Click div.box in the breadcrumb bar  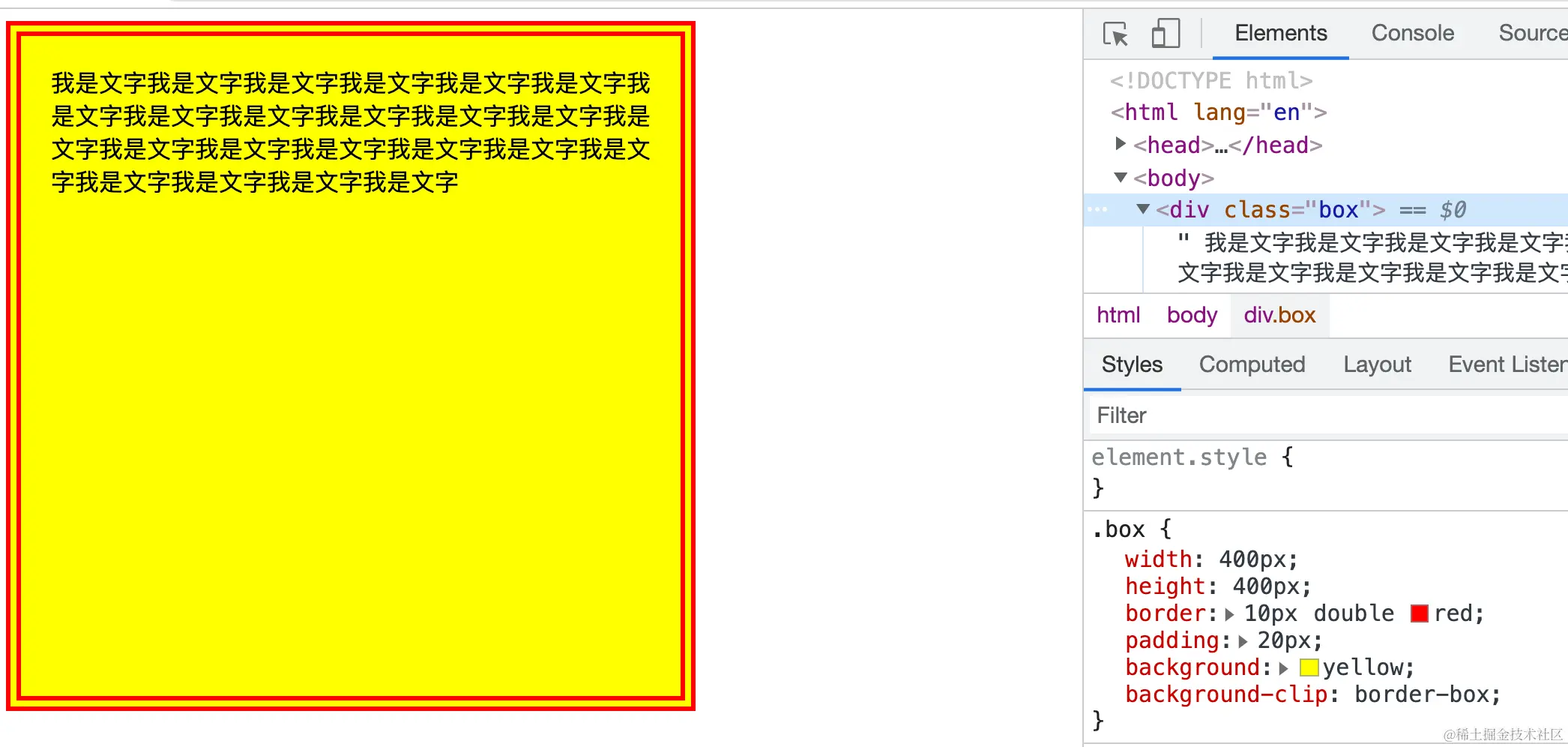1279,315
